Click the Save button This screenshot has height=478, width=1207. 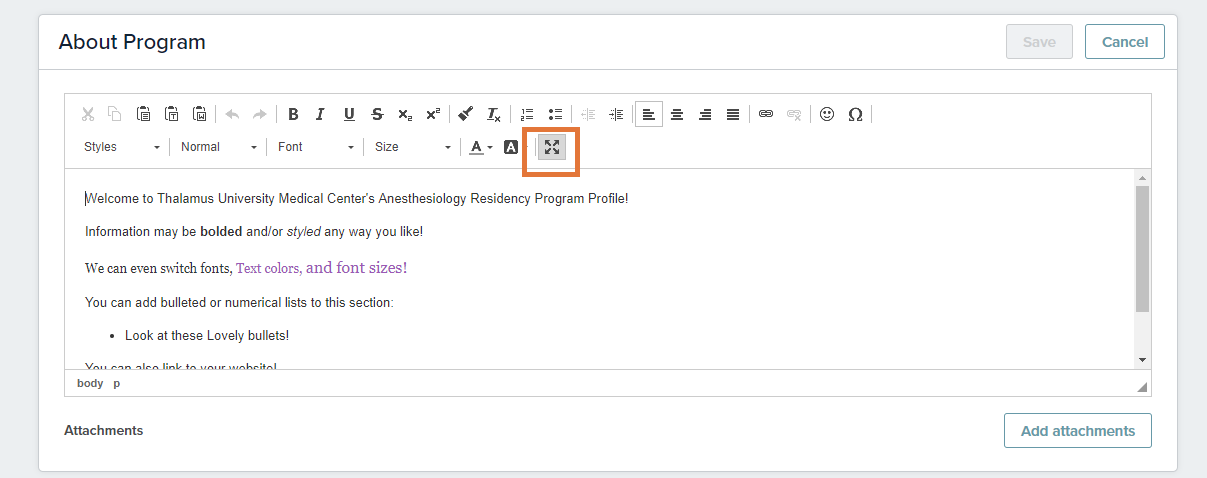[x=1039, y=42]
